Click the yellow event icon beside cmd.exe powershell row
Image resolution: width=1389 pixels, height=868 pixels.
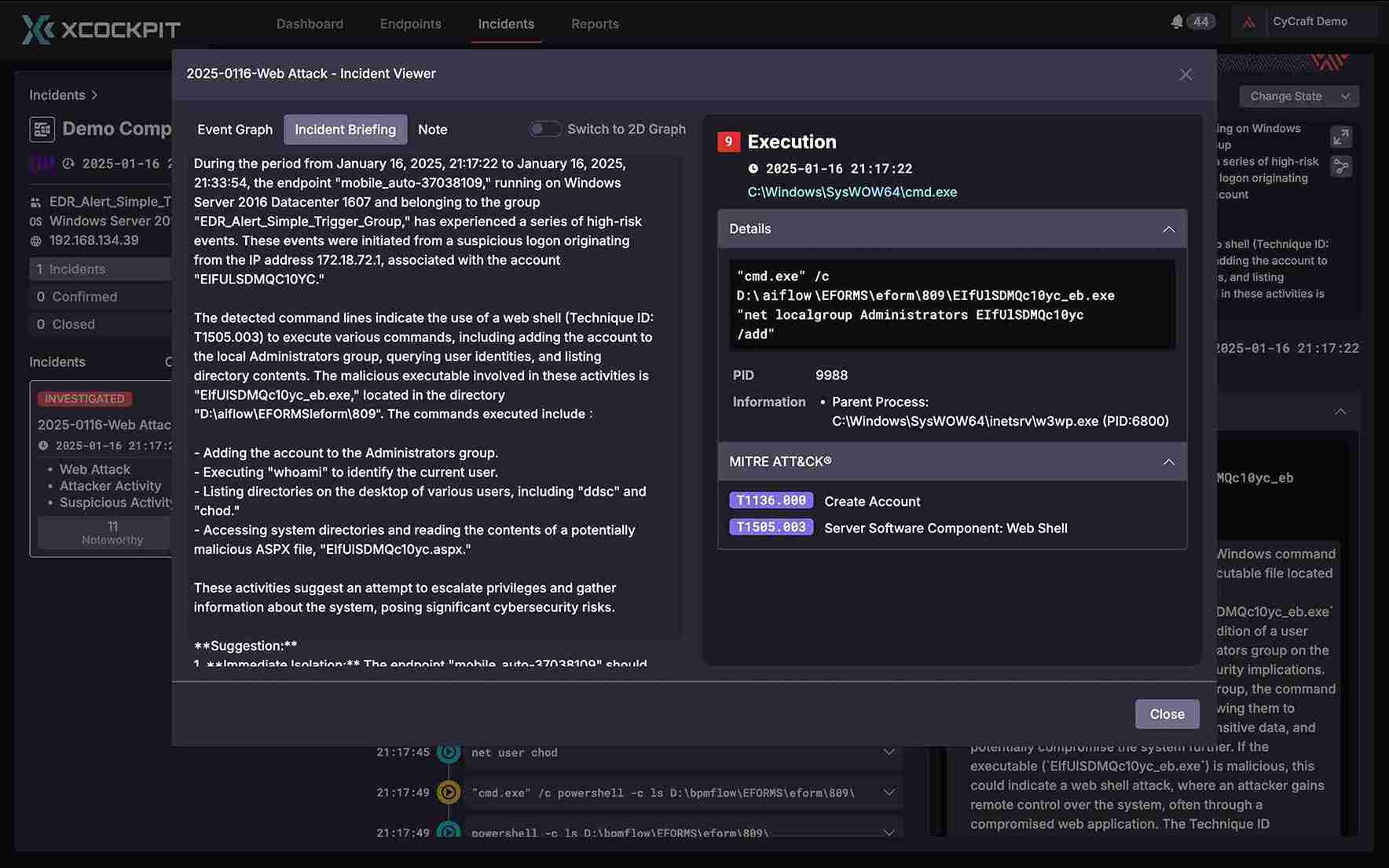tap(448, 793)
